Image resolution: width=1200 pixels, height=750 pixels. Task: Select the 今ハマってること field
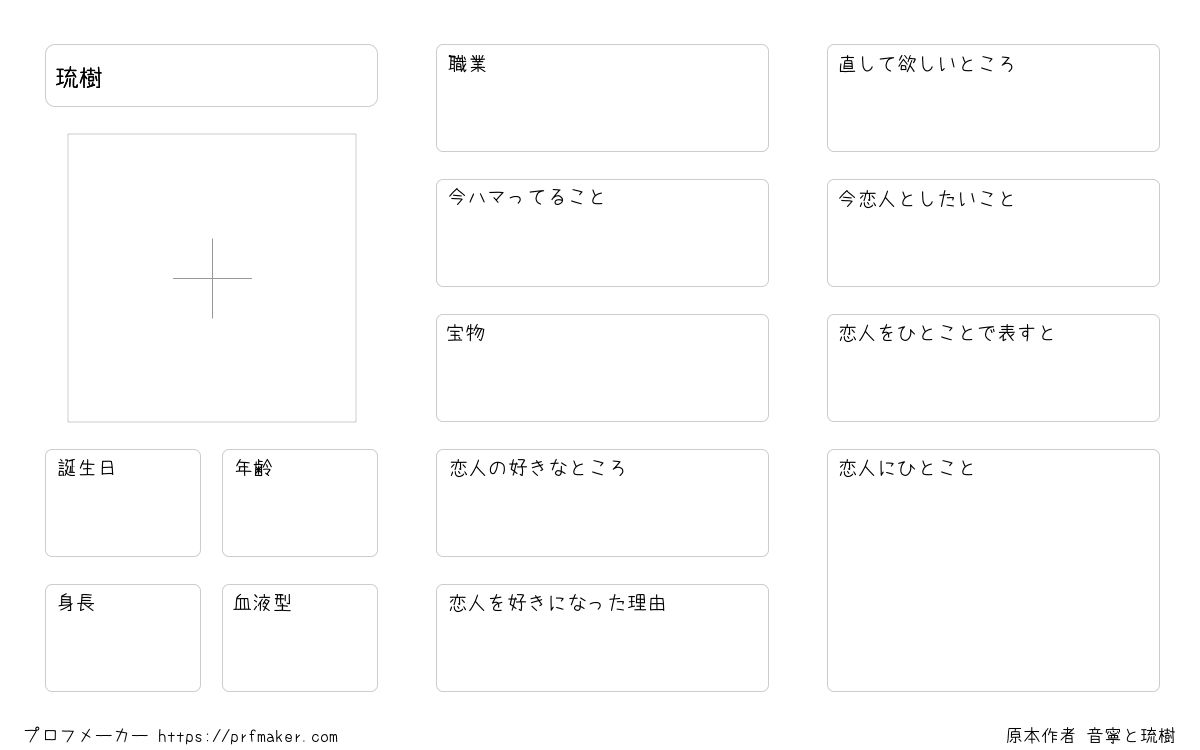click(x=602, y=233)
